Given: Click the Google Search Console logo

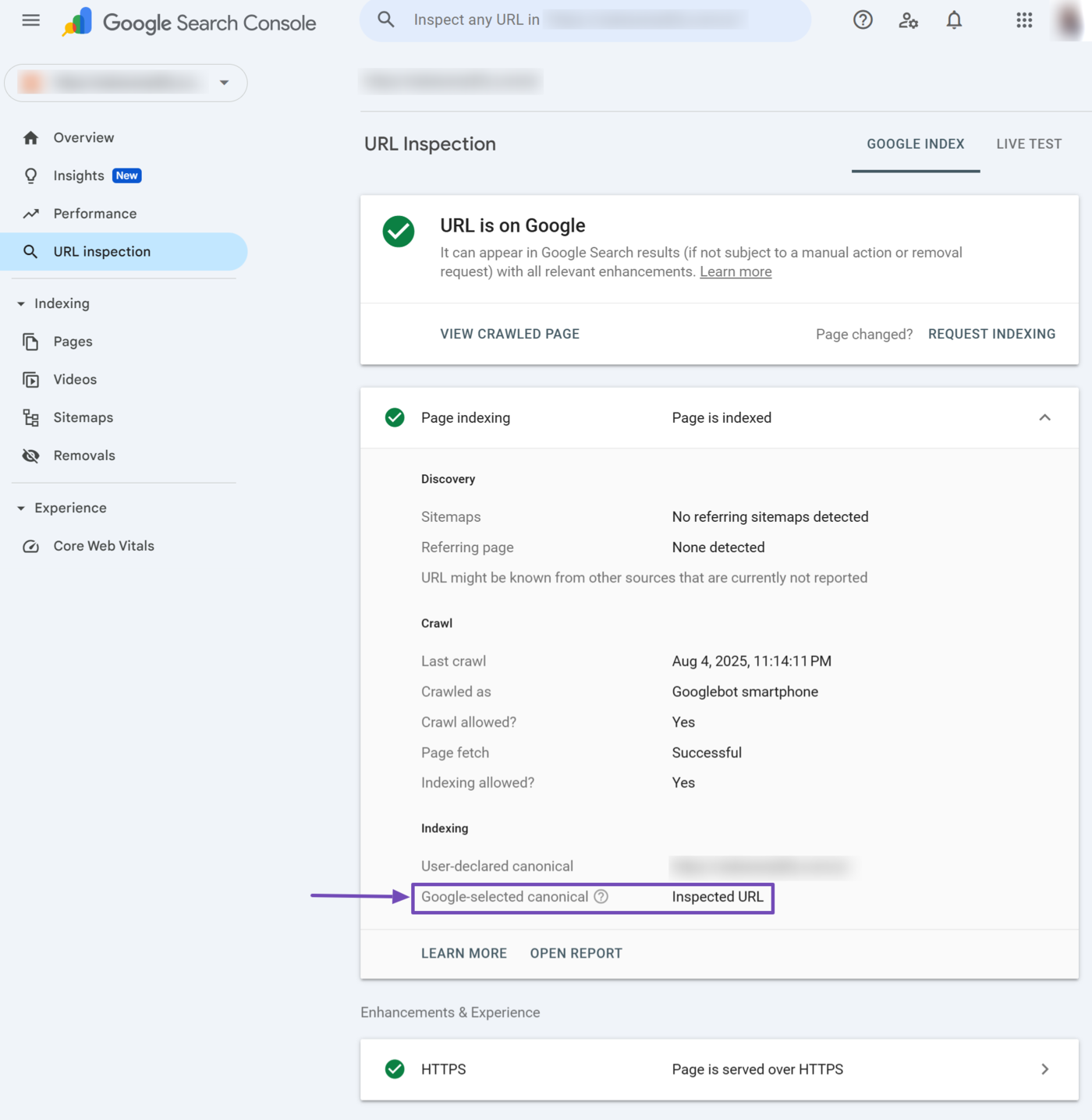Looking at the screenshot, I should (190, 22).
